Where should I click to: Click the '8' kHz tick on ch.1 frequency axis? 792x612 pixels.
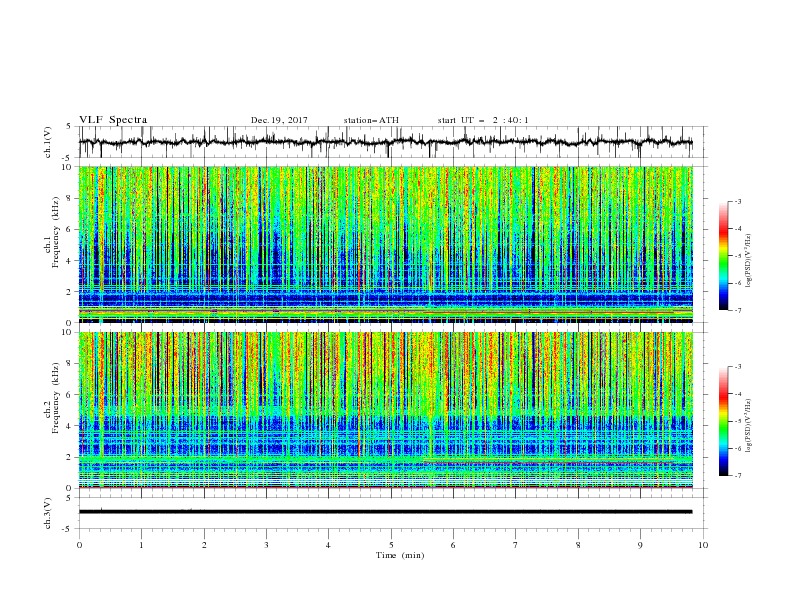point(70,198)
